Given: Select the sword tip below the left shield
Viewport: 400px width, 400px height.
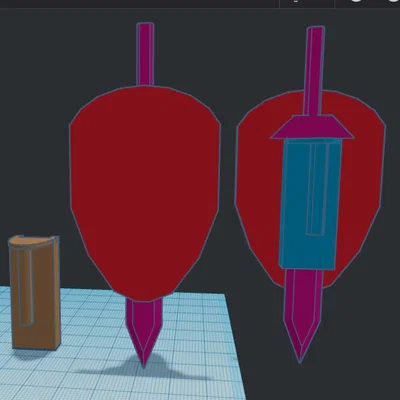Looking at the screenshot, I should [144, 332].
